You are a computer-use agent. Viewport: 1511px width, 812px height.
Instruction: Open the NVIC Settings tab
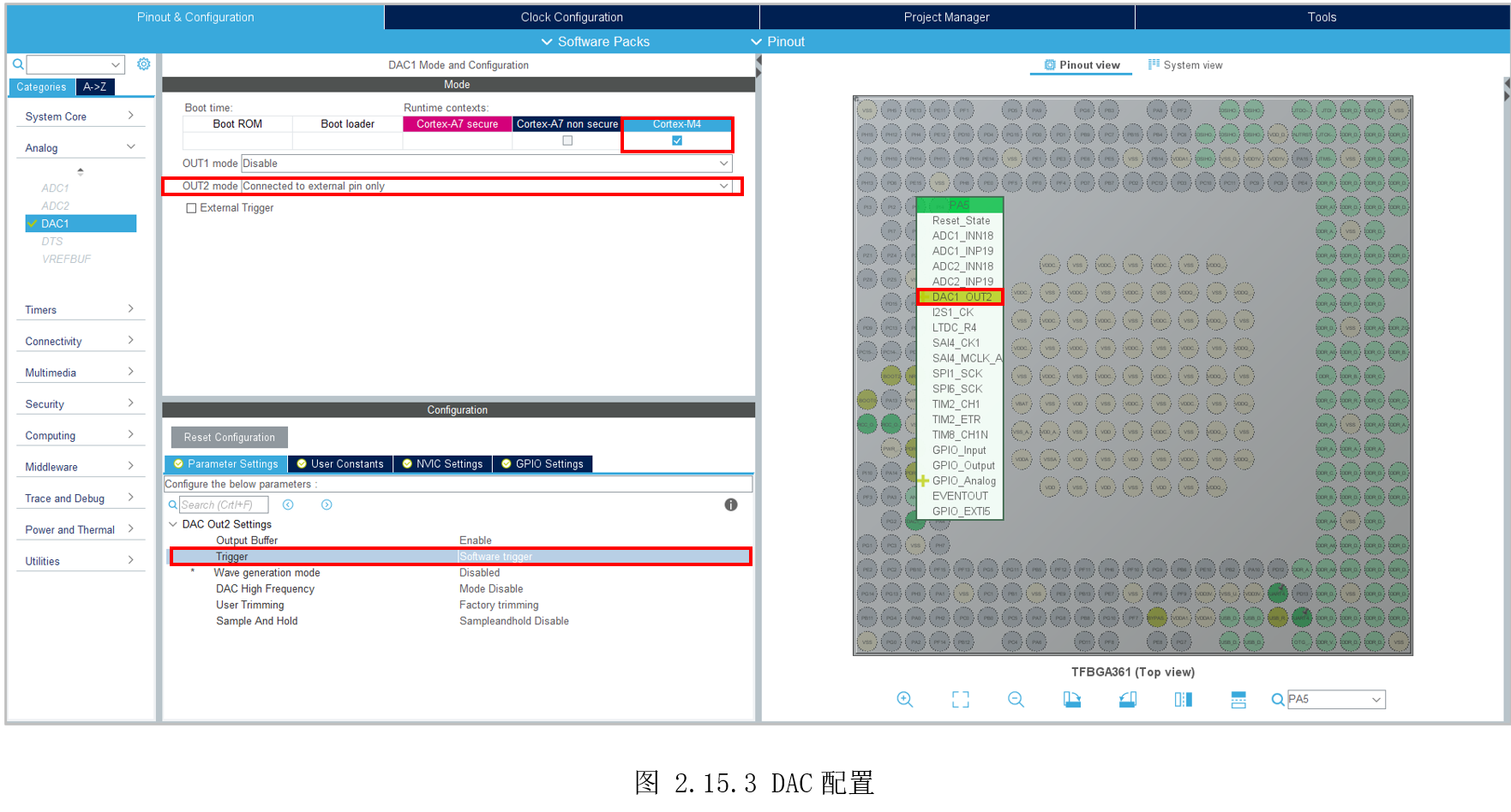(442, 464)
